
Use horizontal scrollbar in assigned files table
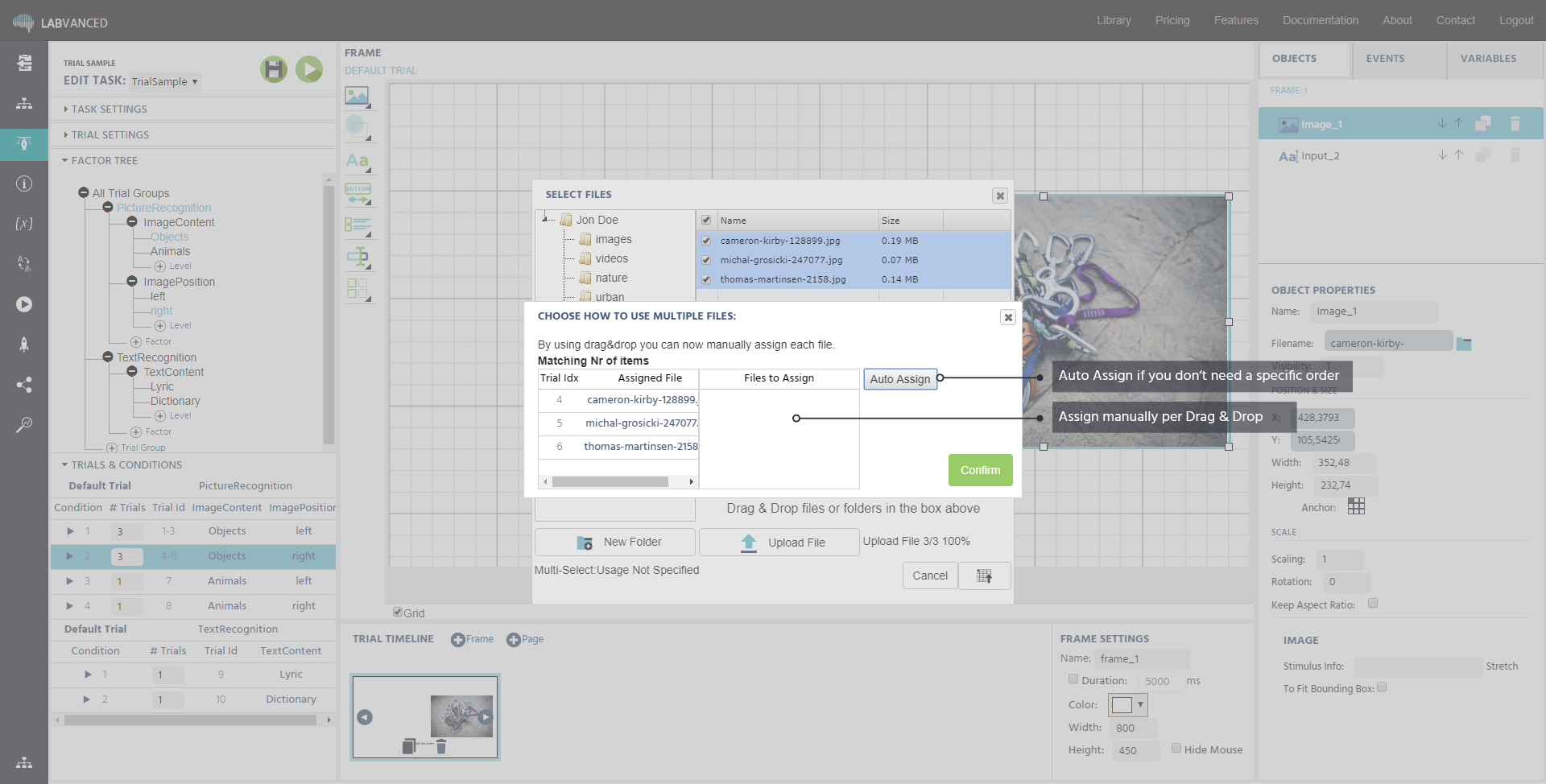[610, 481]
